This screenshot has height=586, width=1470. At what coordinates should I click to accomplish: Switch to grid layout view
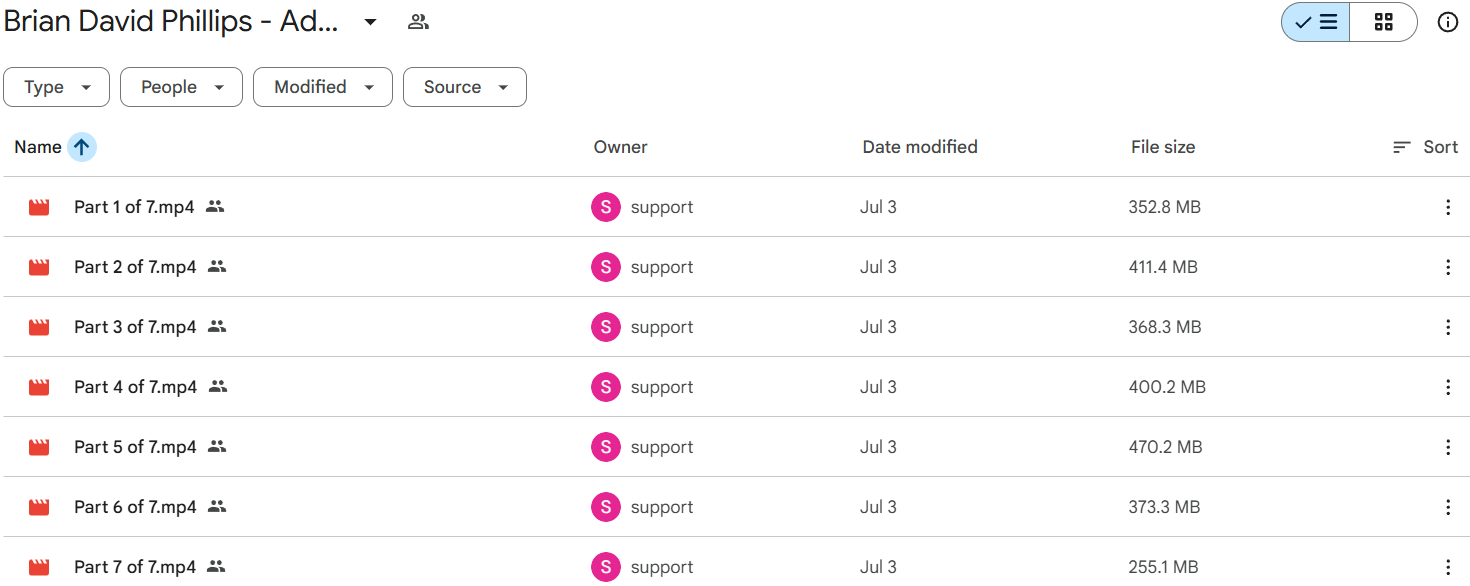click(1383, 22)
